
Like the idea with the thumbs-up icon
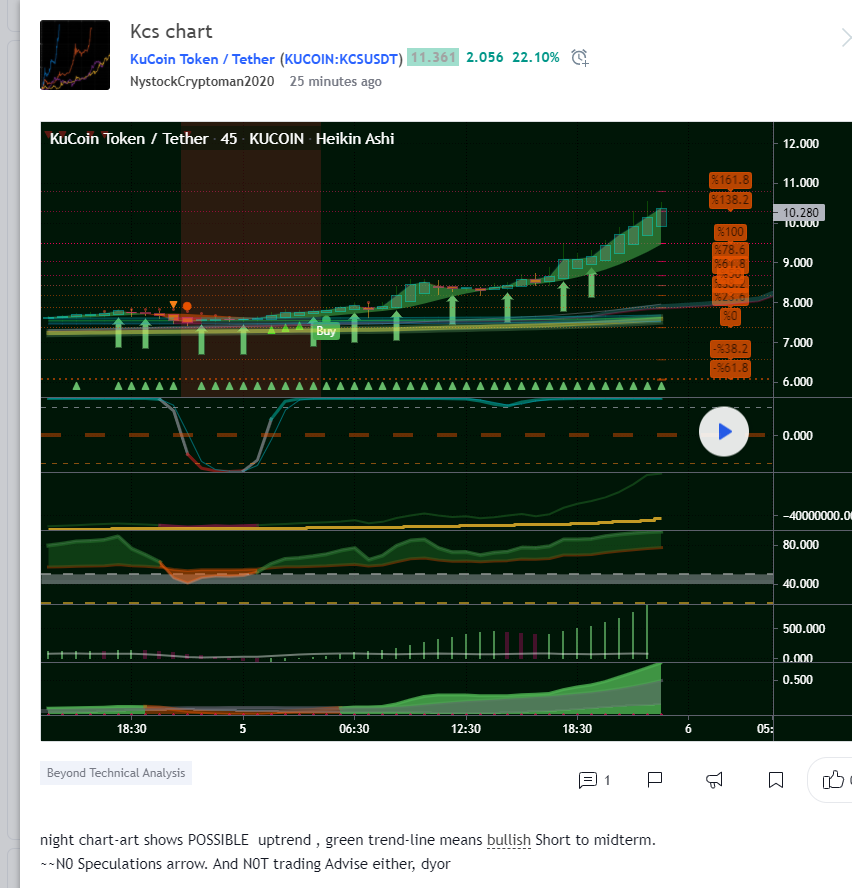833,780
